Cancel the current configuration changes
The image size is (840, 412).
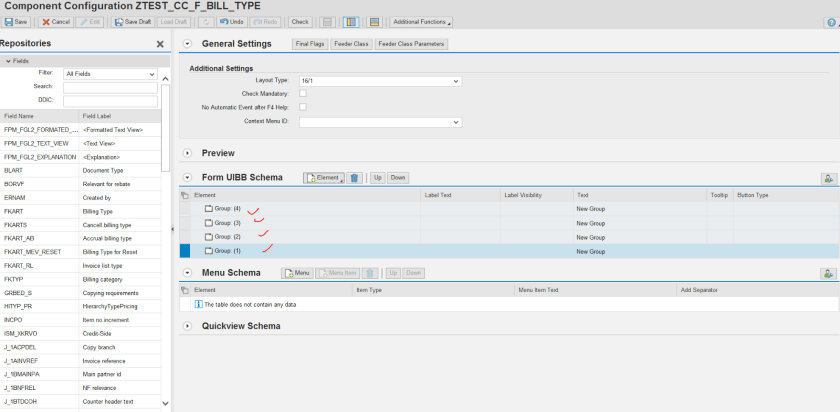57,21
